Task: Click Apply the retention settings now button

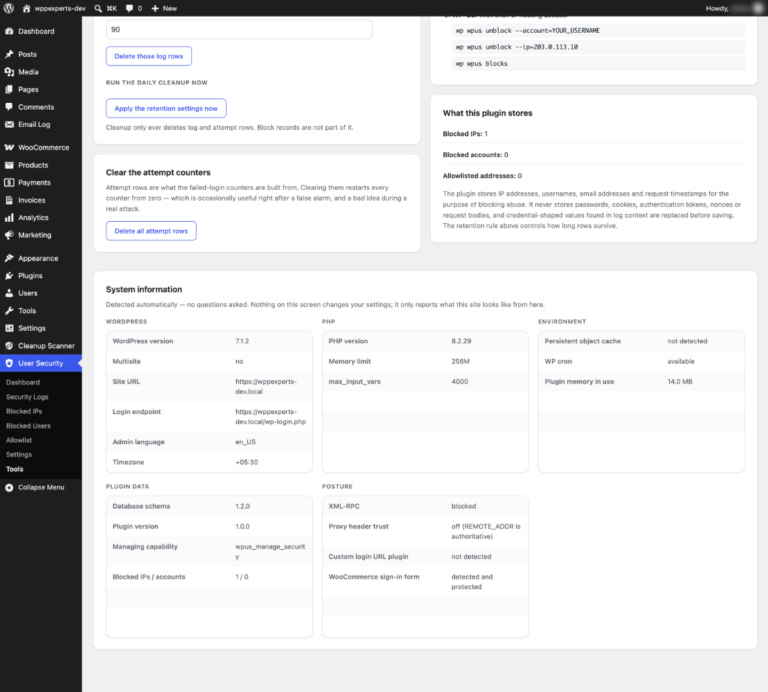Action: coord(166,108)
